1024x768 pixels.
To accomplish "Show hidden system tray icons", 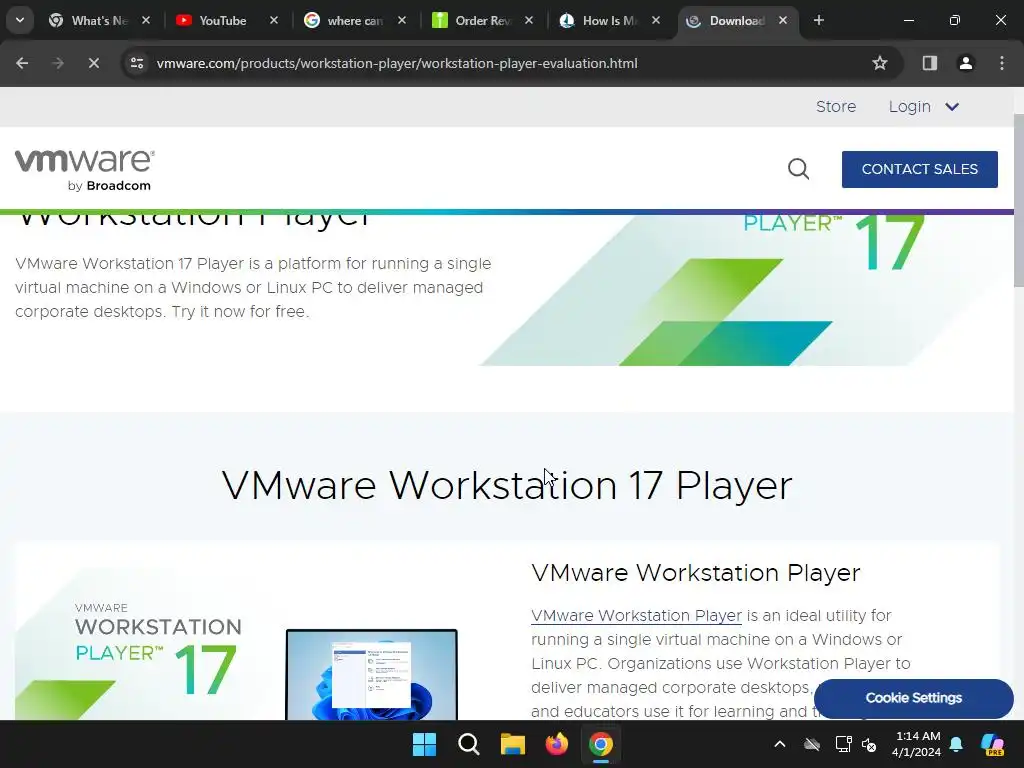I will 780,744.
